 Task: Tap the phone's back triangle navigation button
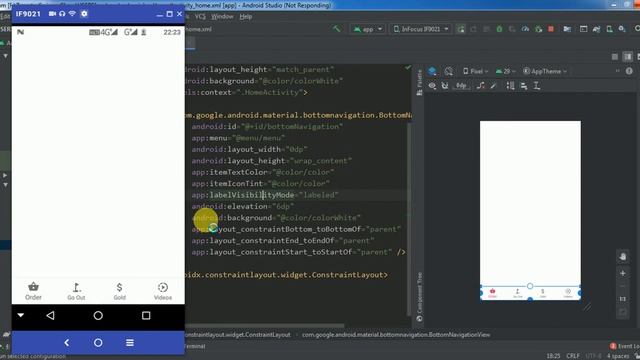(x=50, y=316)
